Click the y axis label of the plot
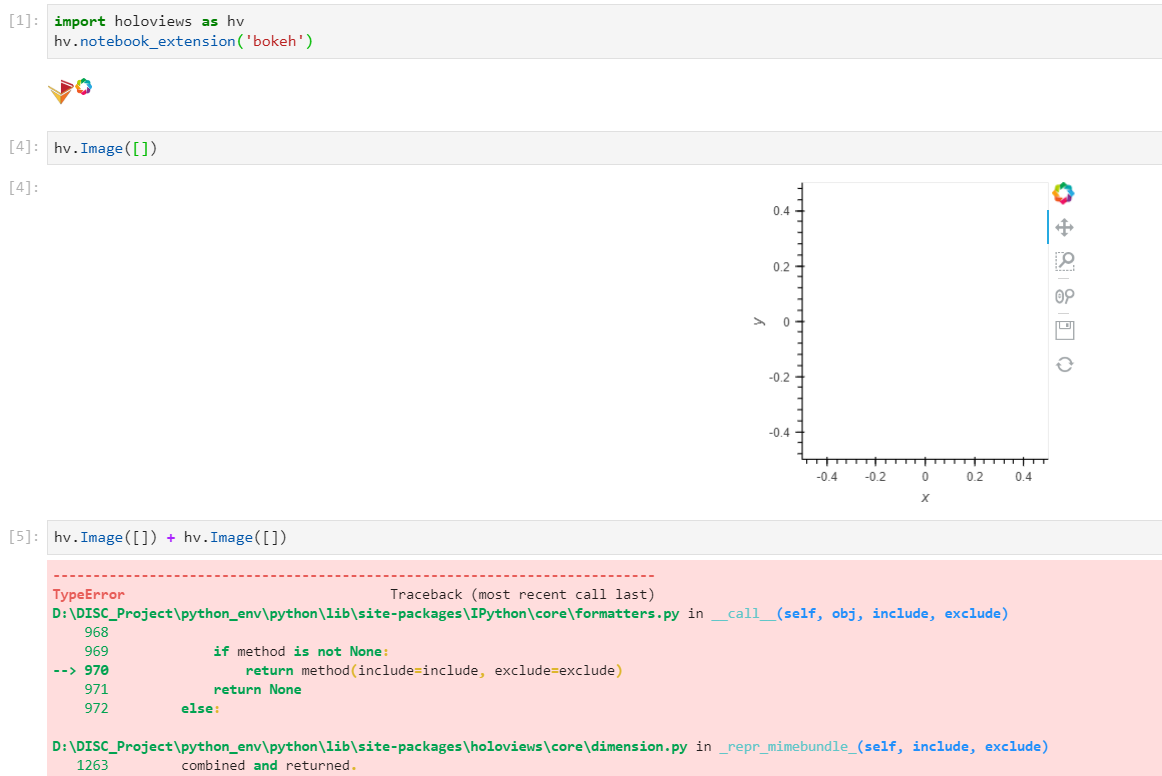1162x776 pixels. point(758,321)
